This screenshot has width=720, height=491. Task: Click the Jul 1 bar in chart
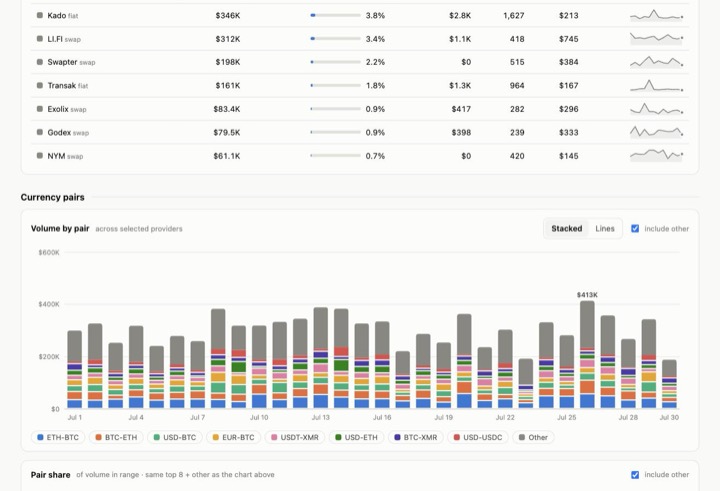point(74,369)
